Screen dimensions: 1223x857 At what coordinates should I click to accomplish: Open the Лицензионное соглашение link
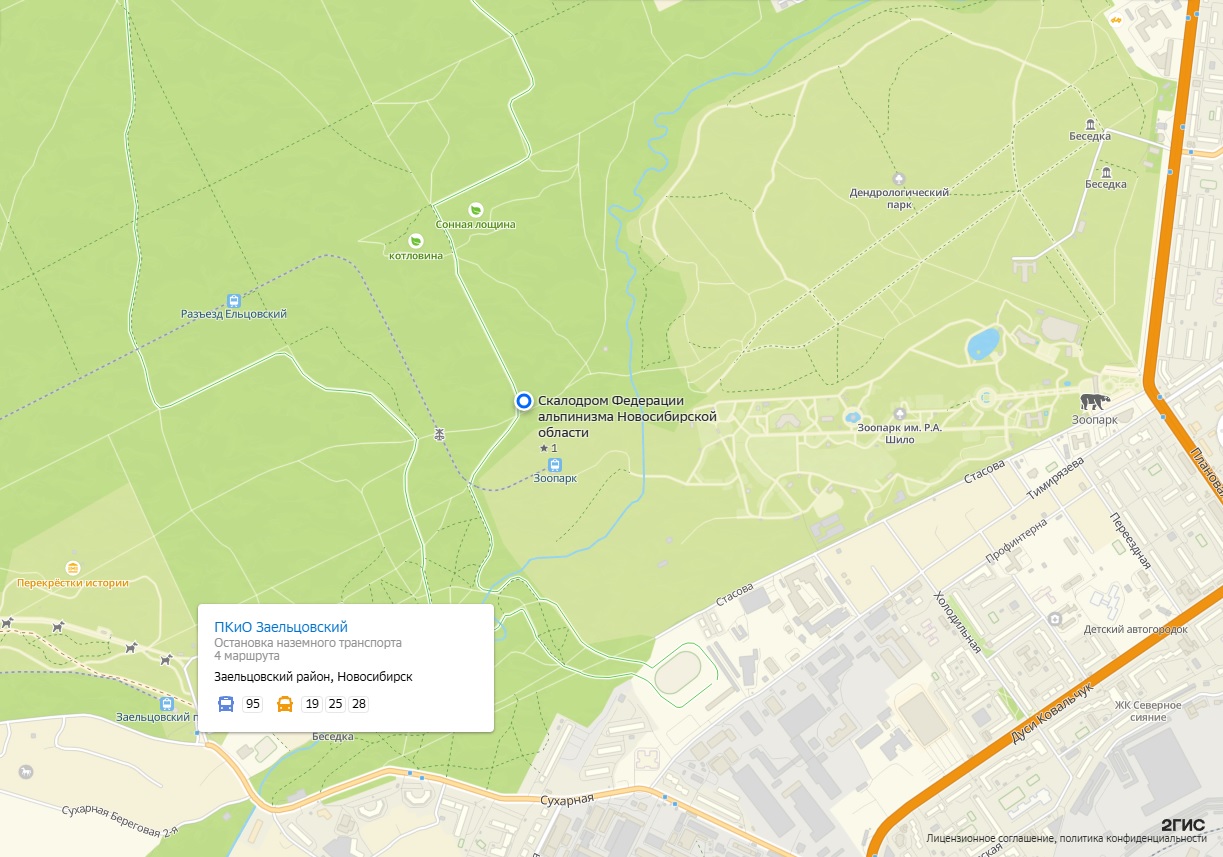[988, 839]
